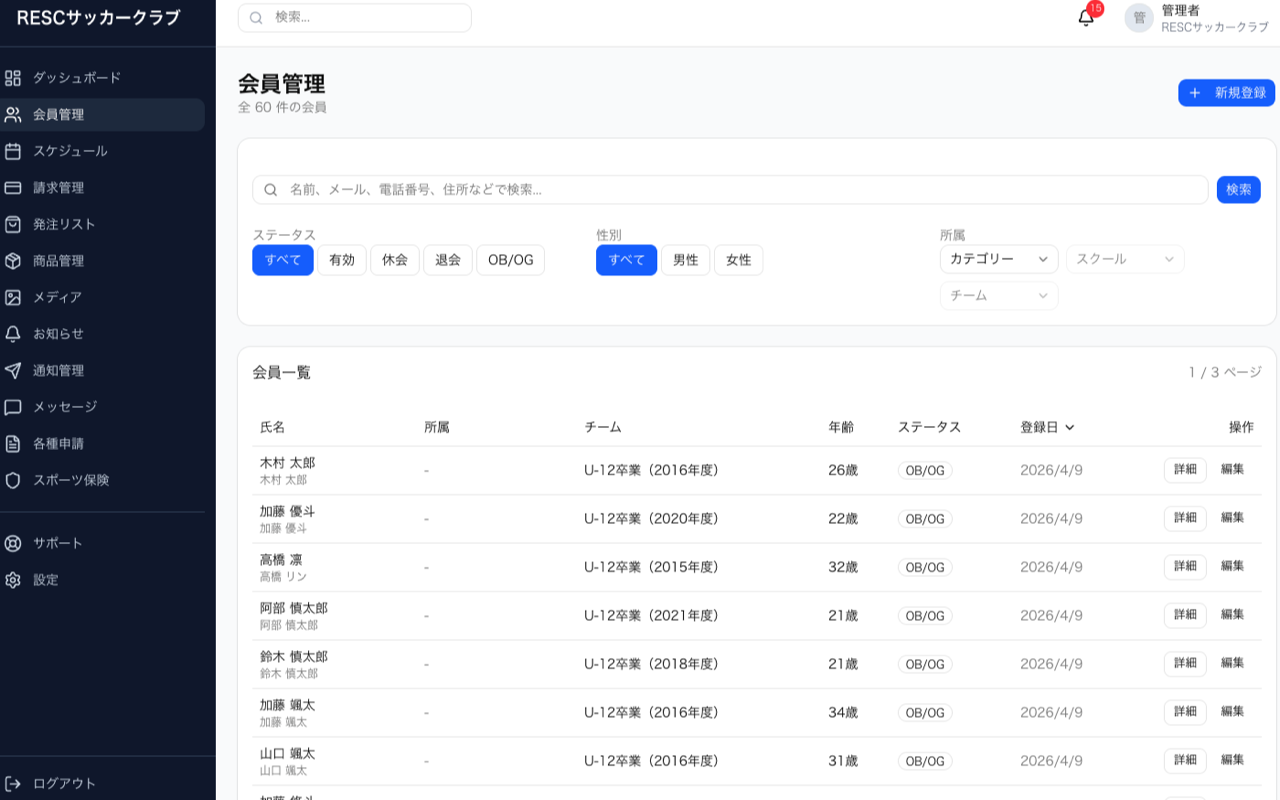Screen dimensions: 1280x800
Task: Click the 管 user avatar in header
Action: 1139,17
